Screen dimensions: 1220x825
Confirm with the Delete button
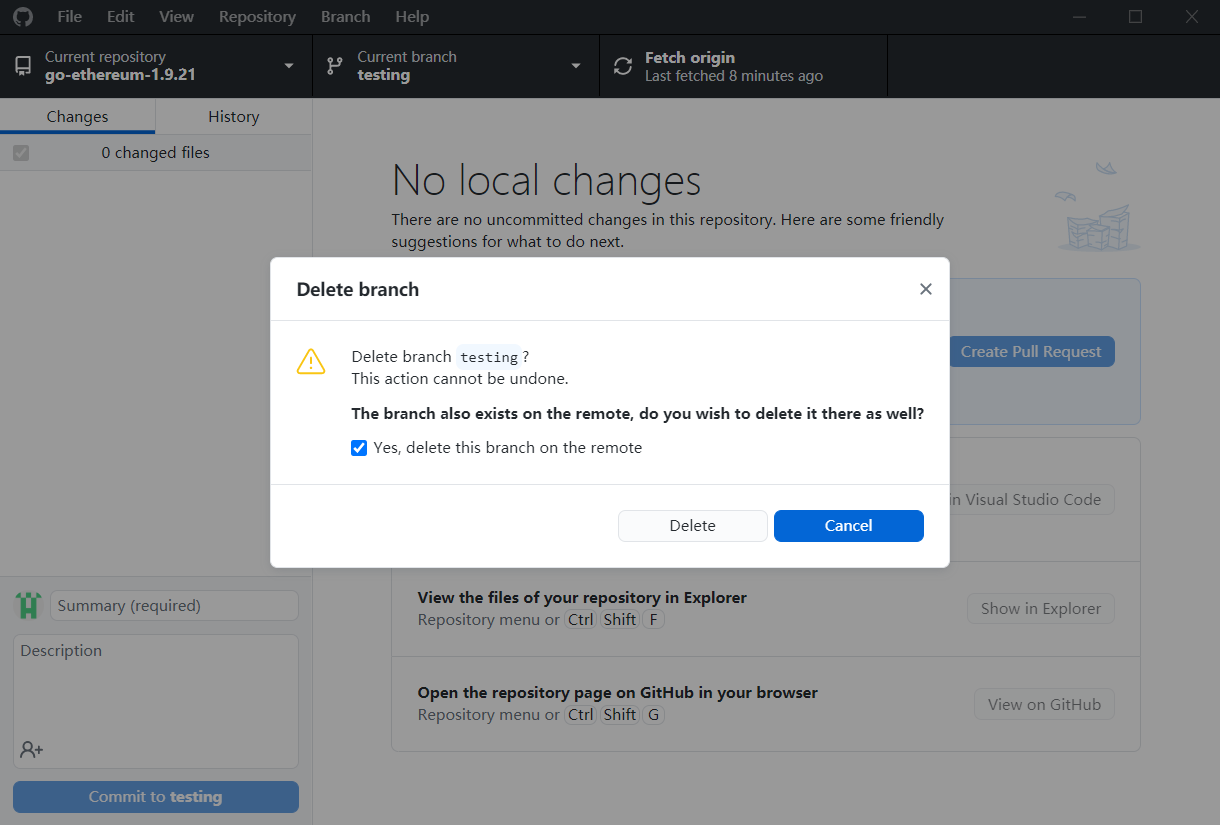coord(693,526)
